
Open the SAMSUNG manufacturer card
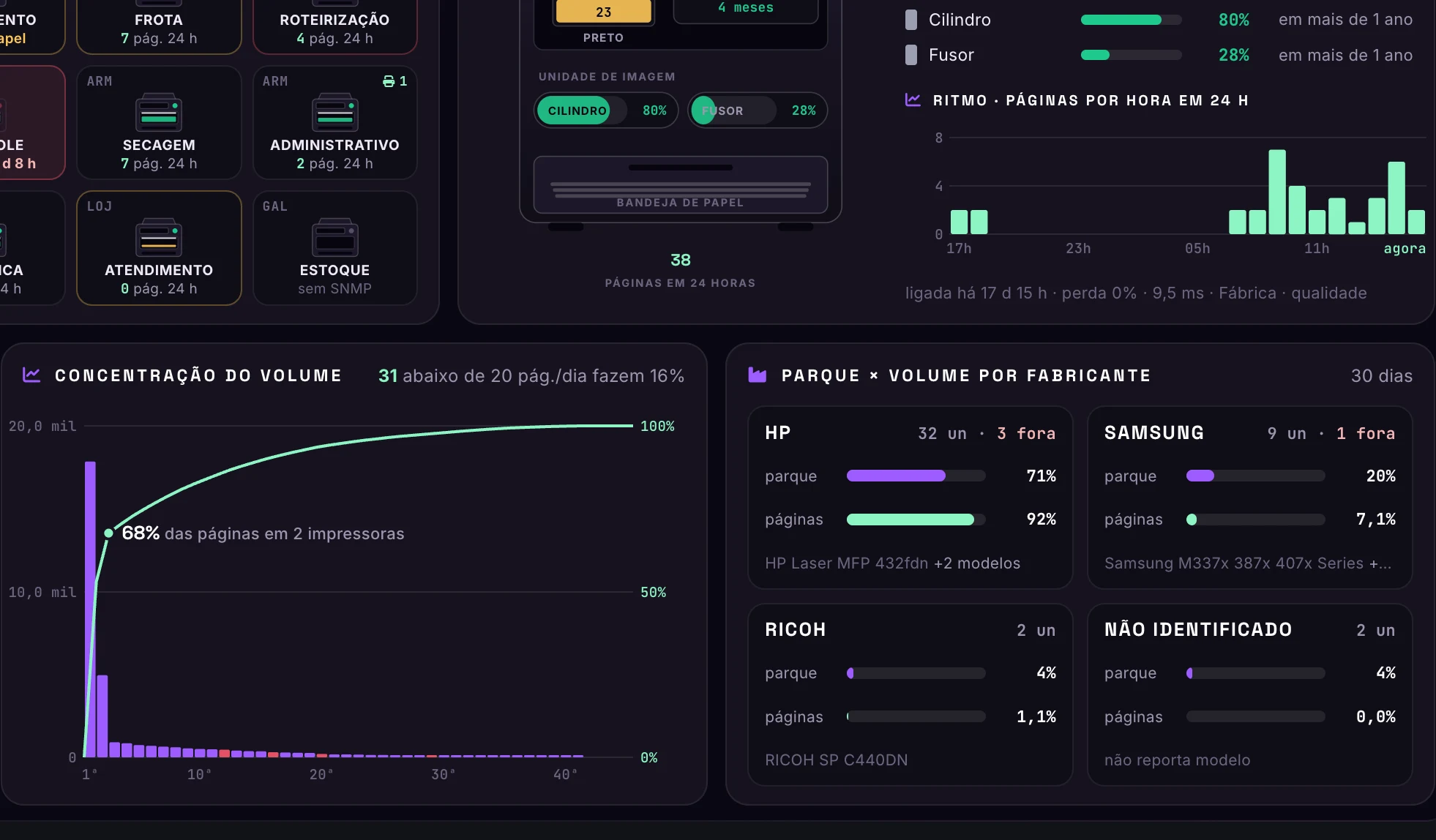tap(1250, 498)
